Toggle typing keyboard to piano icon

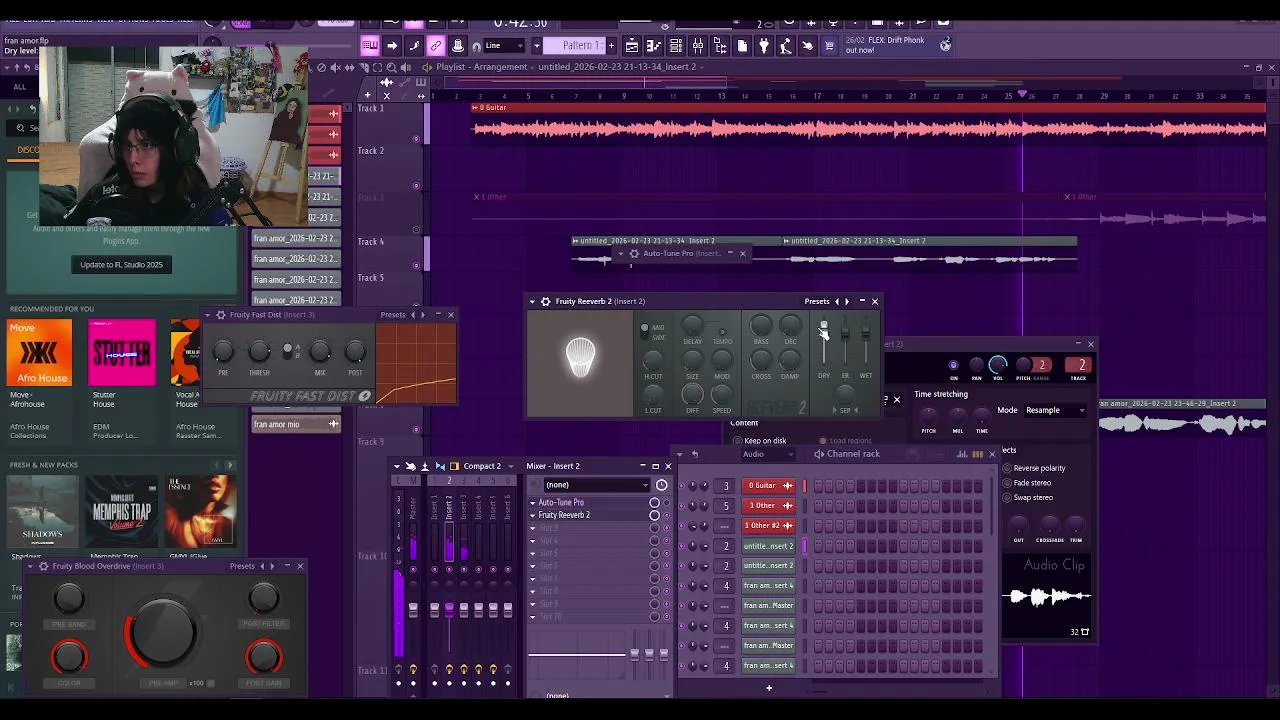pyautogui.click(x=370, y=45)
